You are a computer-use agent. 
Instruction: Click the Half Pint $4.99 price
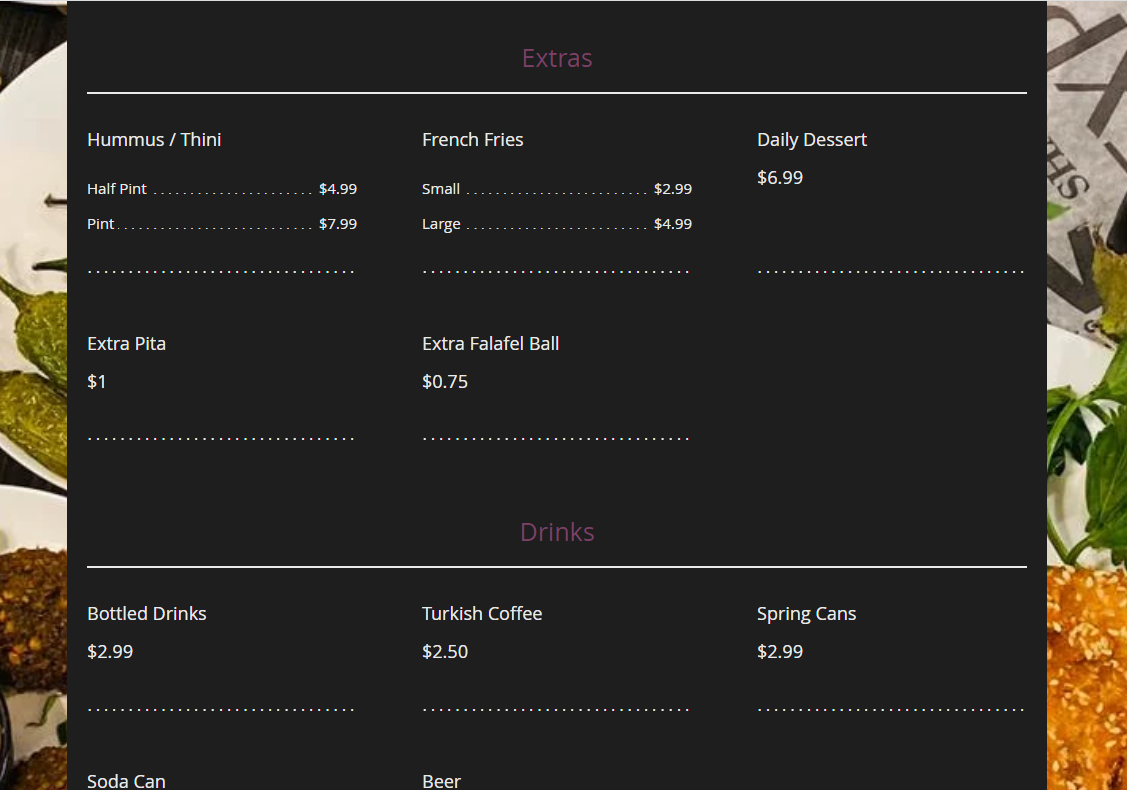tap(337, 189)
